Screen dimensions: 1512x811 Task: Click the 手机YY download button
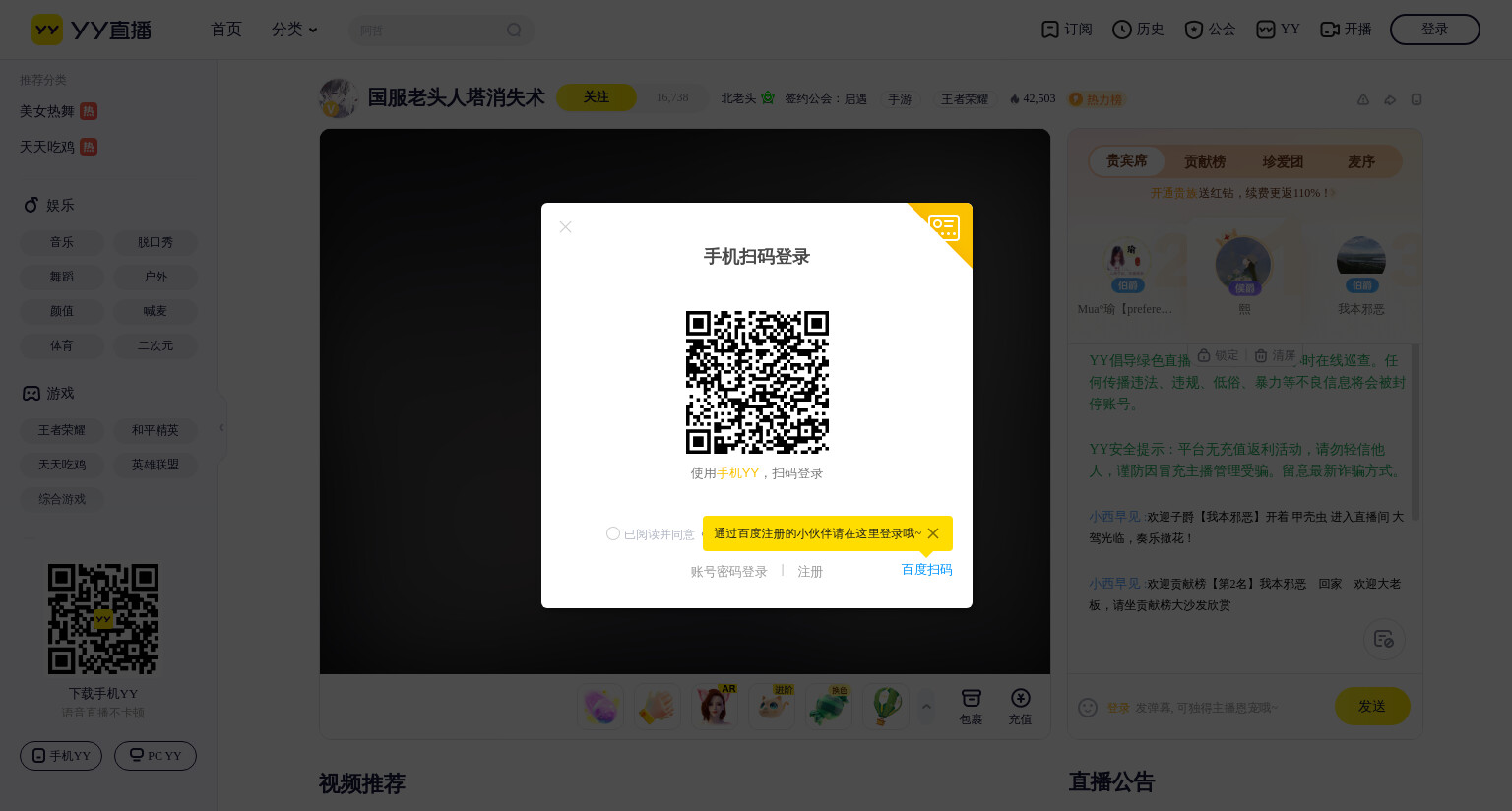tap(61, 756)
